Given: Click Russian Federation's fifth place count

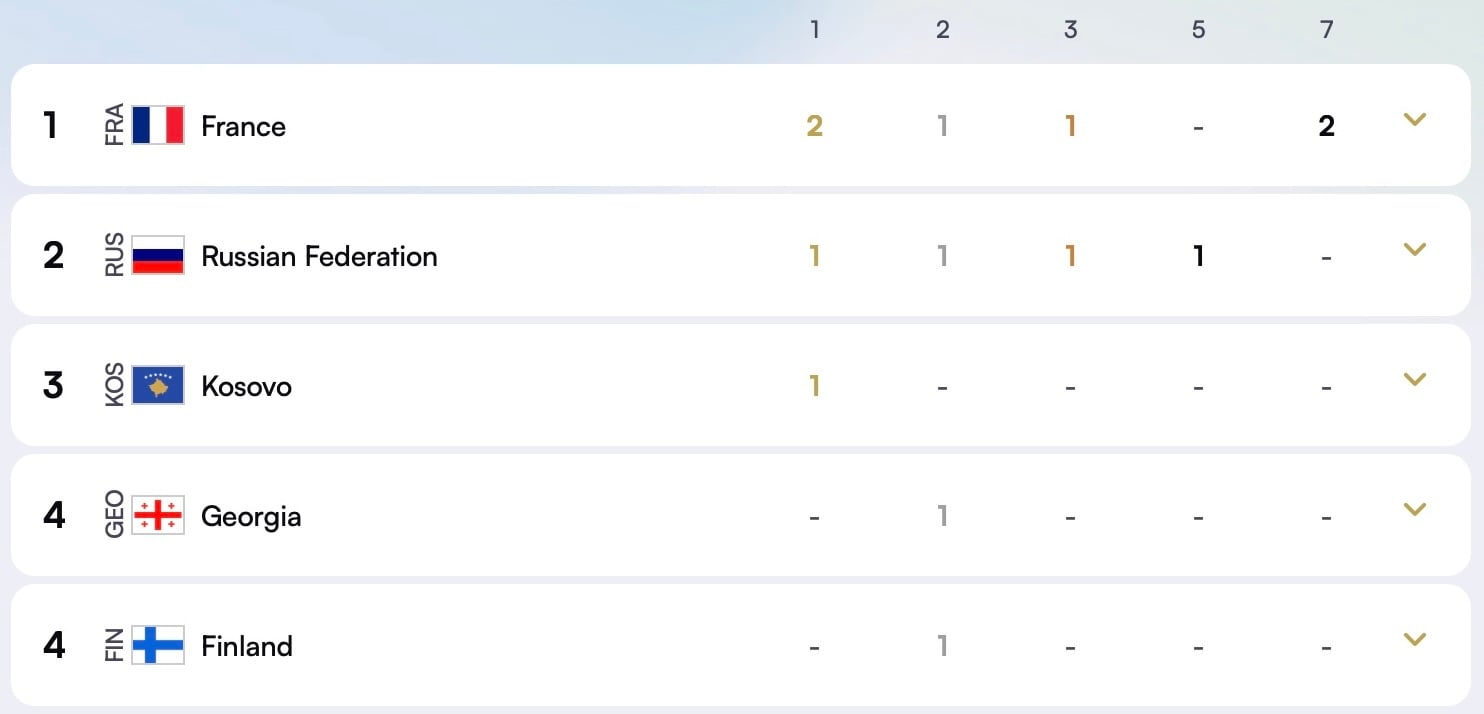Looking at the screenshot, I should tap(1198, 257).
